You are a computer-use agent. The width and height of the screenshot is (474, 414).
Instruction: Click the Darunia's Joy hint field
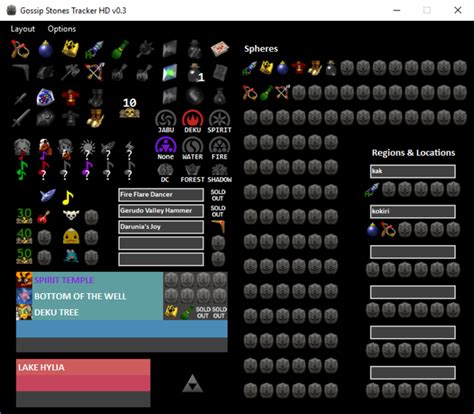(161, 227)
